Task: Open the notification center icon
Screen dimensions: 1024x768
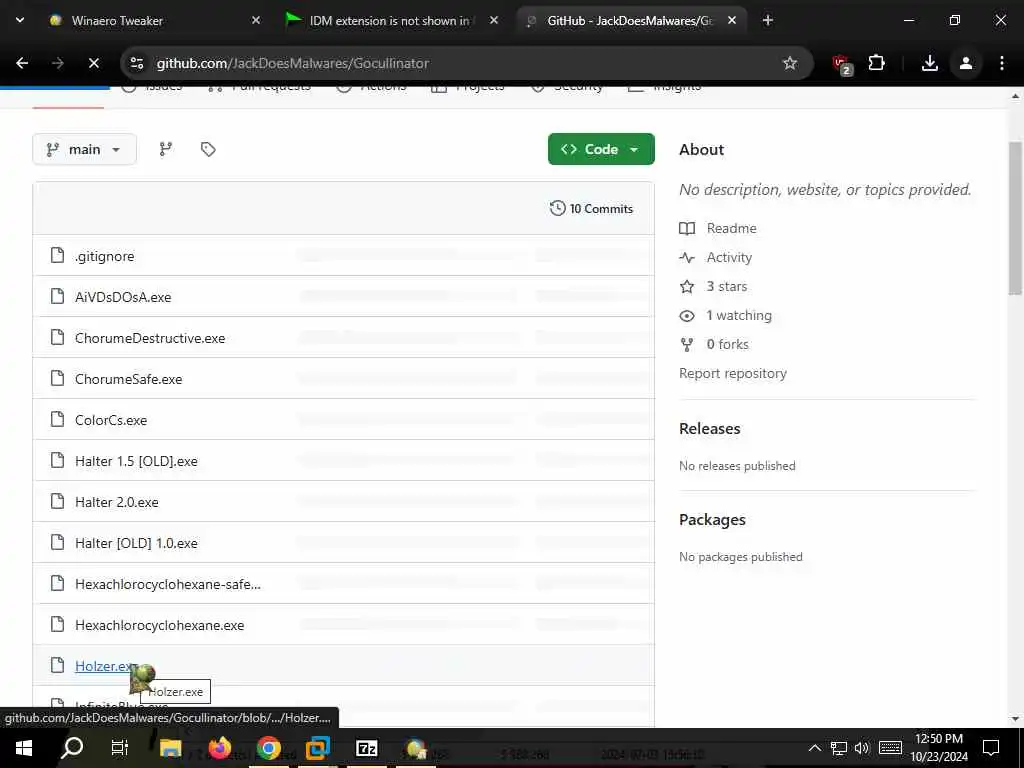Action: pyautogui.click(x=991, y=748)
